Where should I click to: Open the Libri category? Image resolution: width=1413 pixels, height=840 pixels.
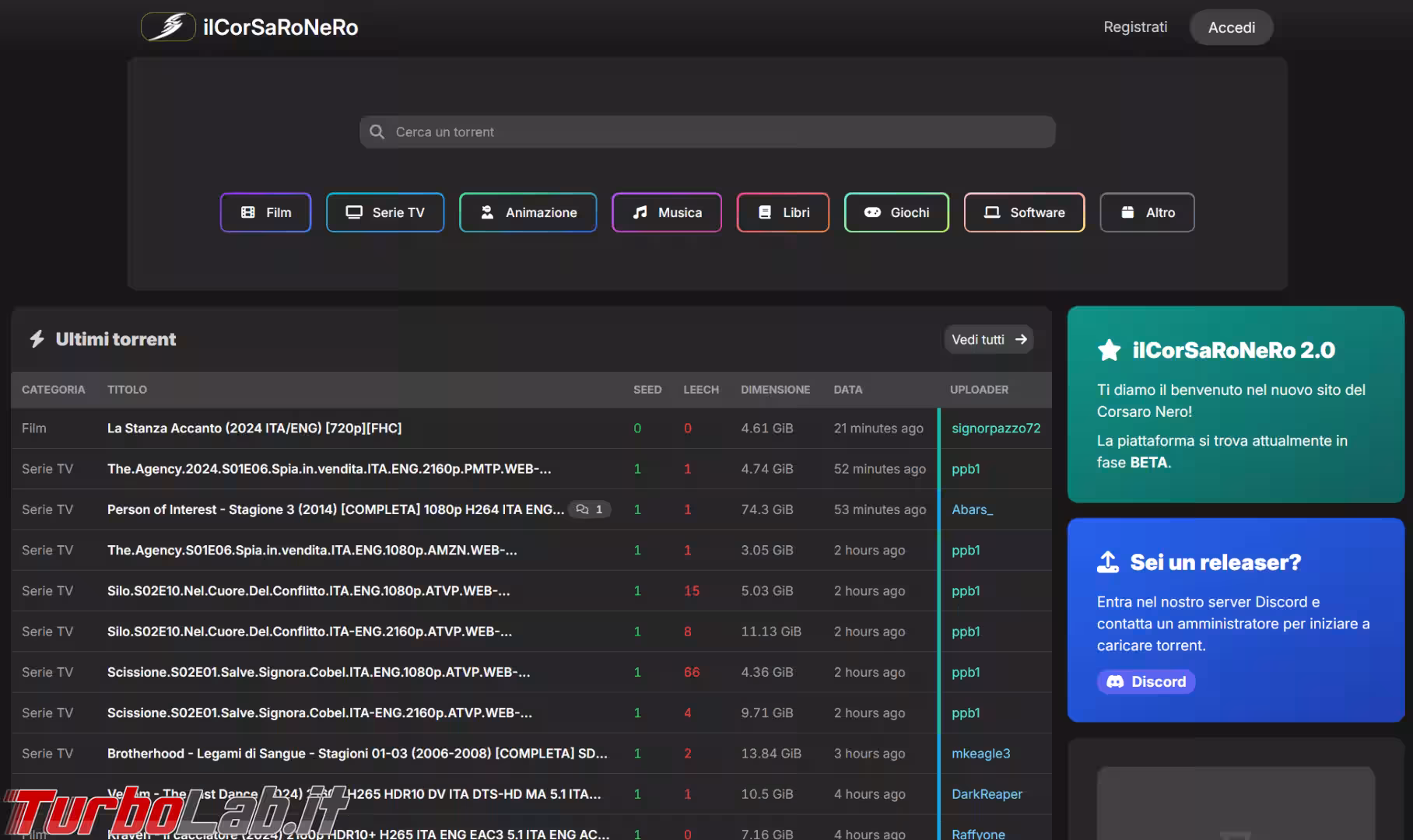(783, 212)
